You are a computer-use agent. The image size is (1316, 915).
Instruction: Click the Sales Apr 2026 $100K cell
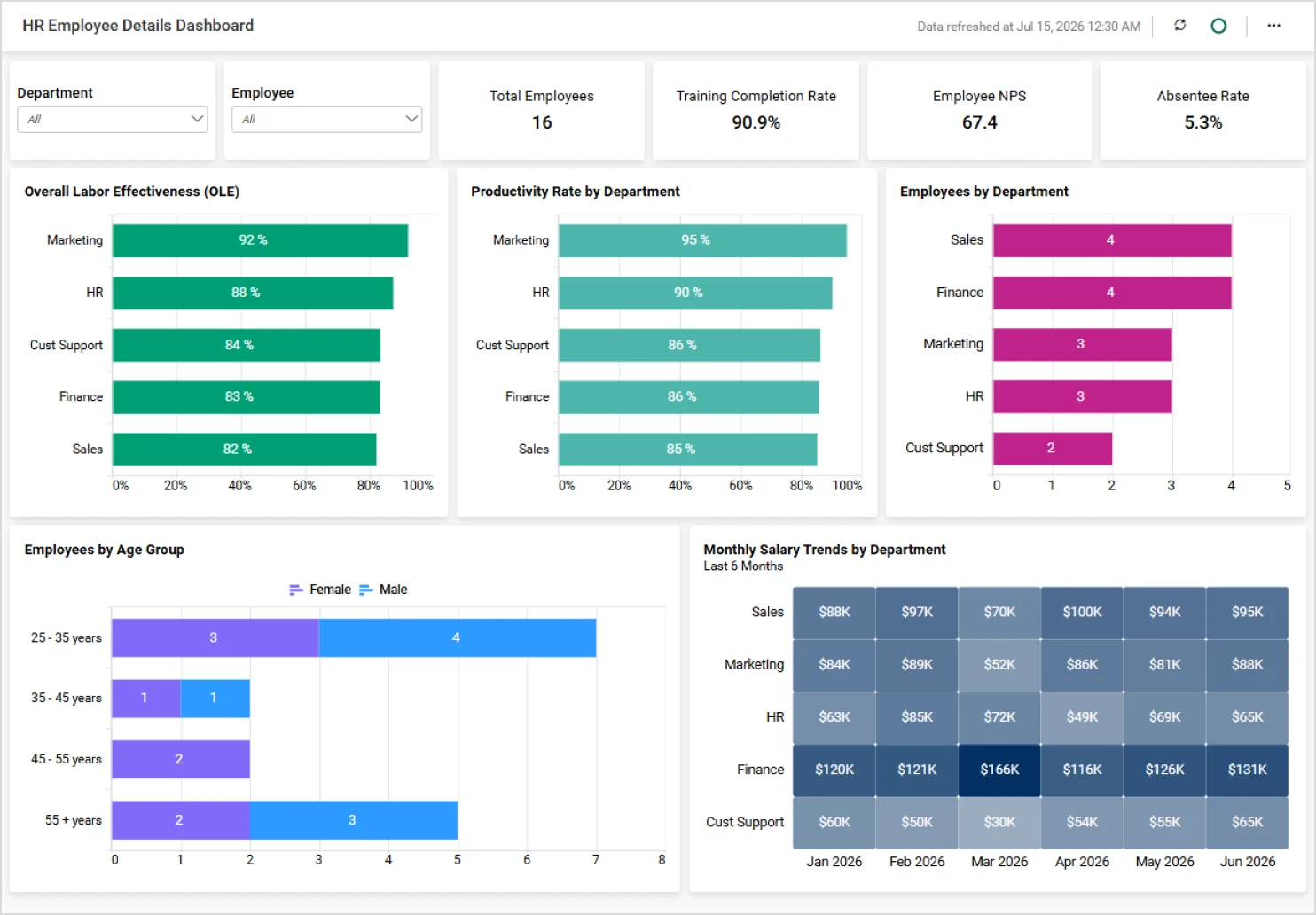click(x=1082, y=613)
